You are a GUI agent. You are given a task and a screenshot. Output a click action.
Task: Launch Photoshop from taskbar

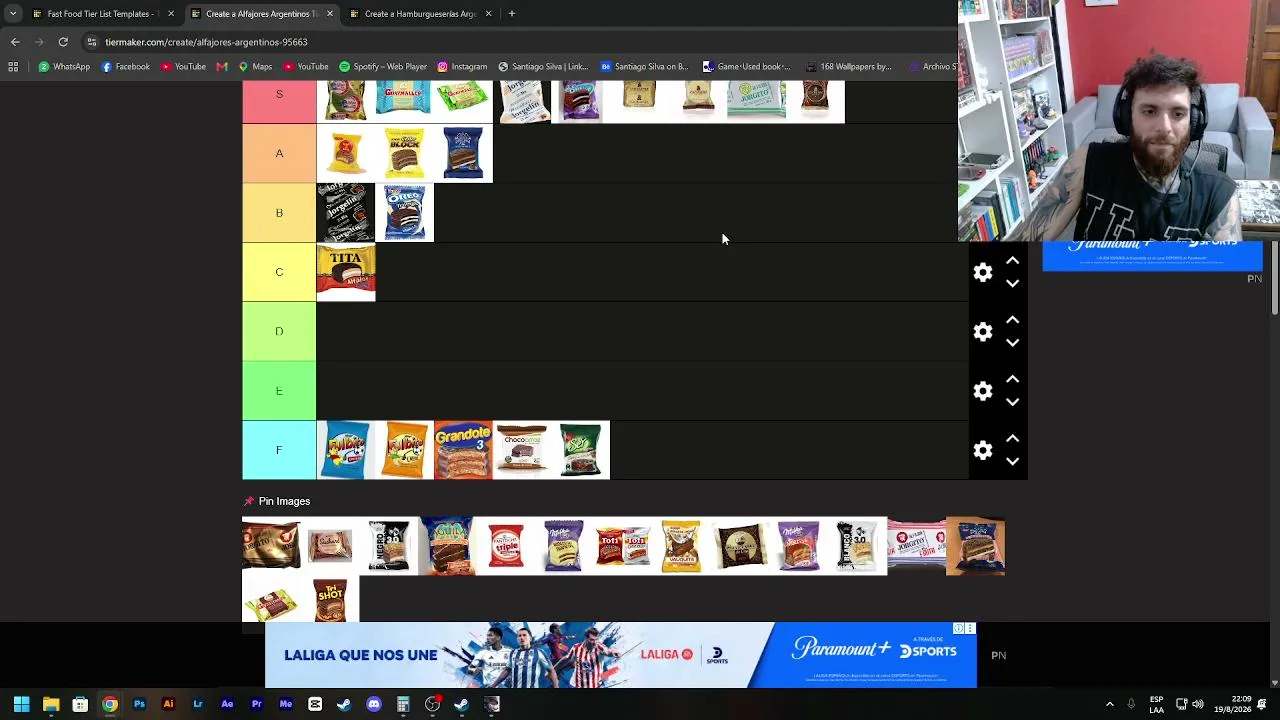(x=139, y=705)
